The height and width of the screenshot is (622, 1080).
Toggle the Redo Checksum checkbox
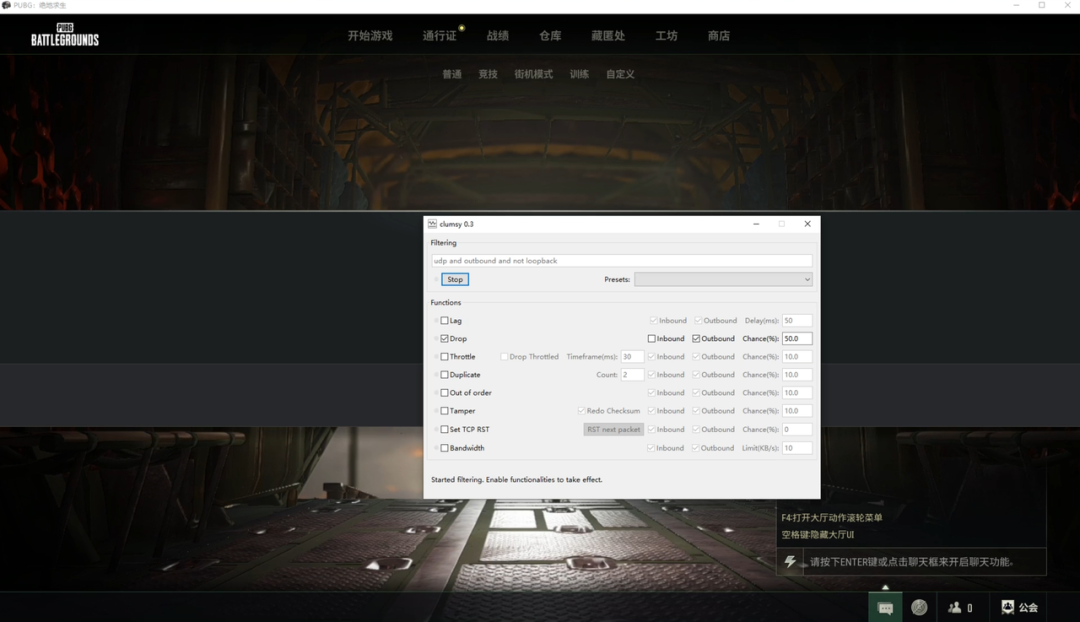(x=581, y=411)
